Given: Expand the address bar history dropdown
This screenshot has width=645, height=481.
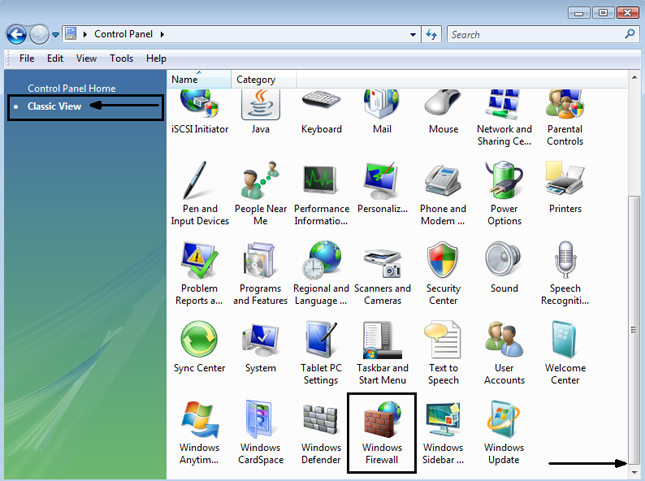Looking at the screenshot, I should 412,34.
